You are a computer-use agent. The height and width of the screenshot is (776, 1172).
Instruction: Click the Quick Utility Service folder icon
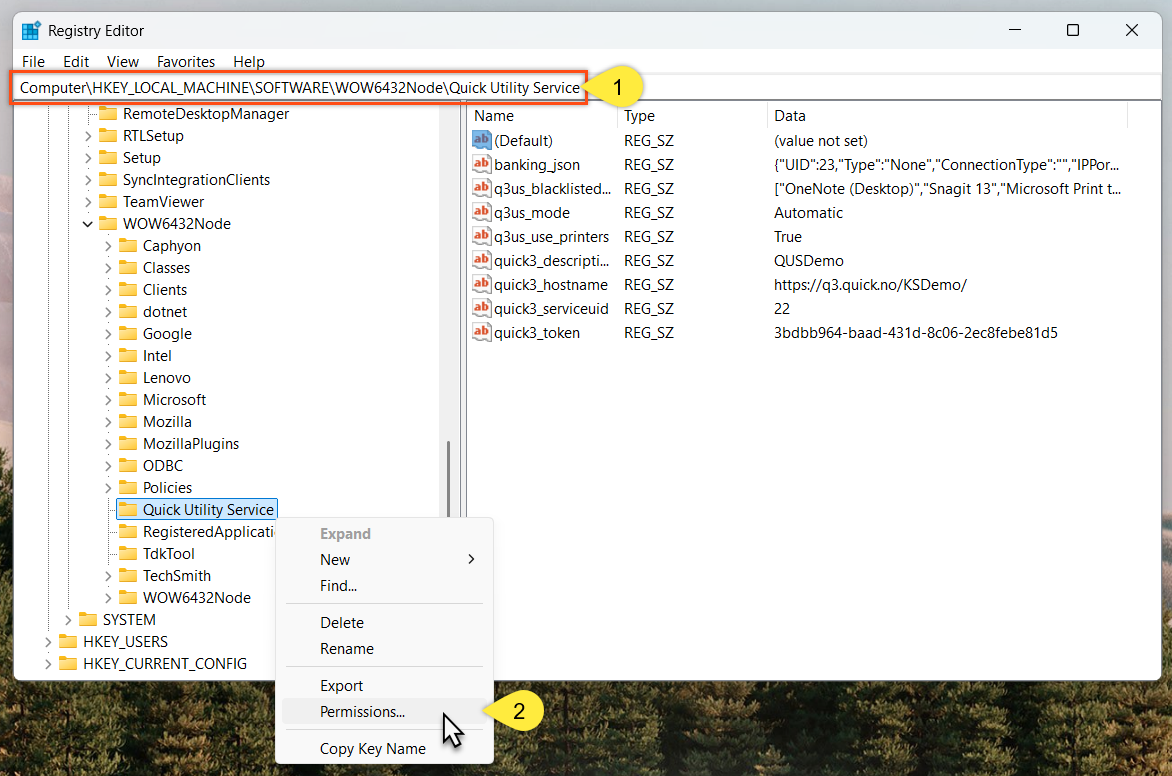(x=129, y=510)
